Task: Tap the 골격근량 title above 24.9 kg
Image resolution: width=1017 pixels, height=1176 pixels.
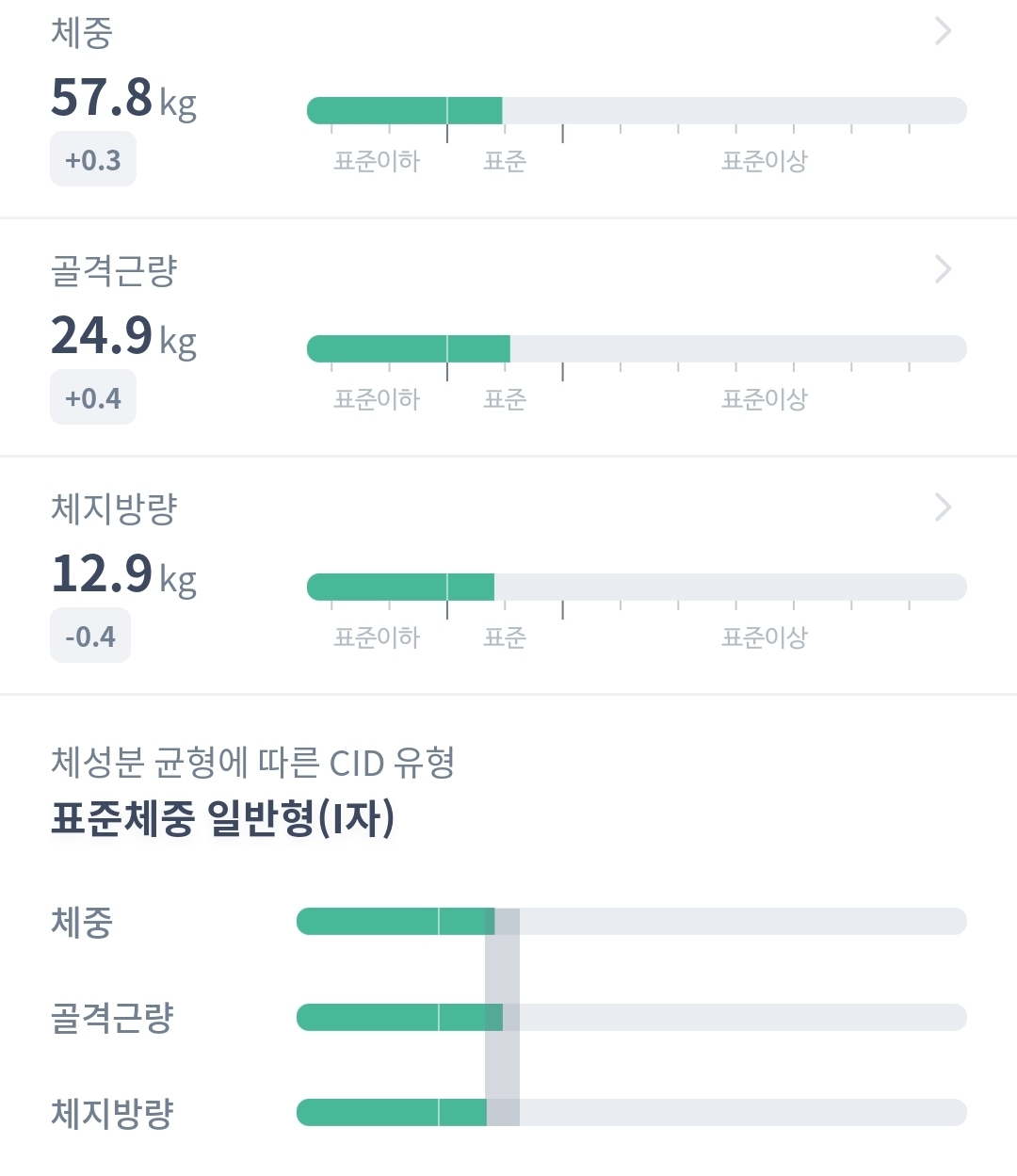Action: click(114, 271)
